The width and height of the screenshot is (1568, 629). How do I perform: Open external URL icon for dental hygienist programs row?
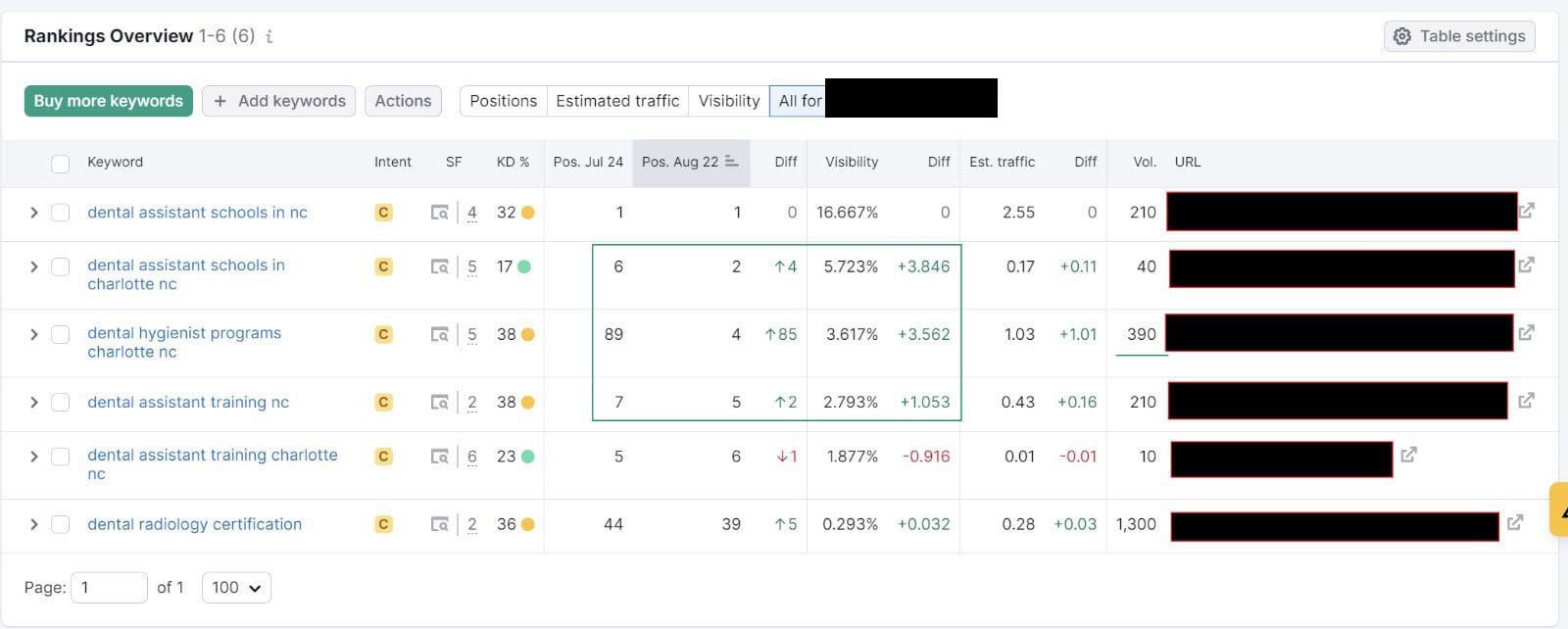[x=1526, y=333]
